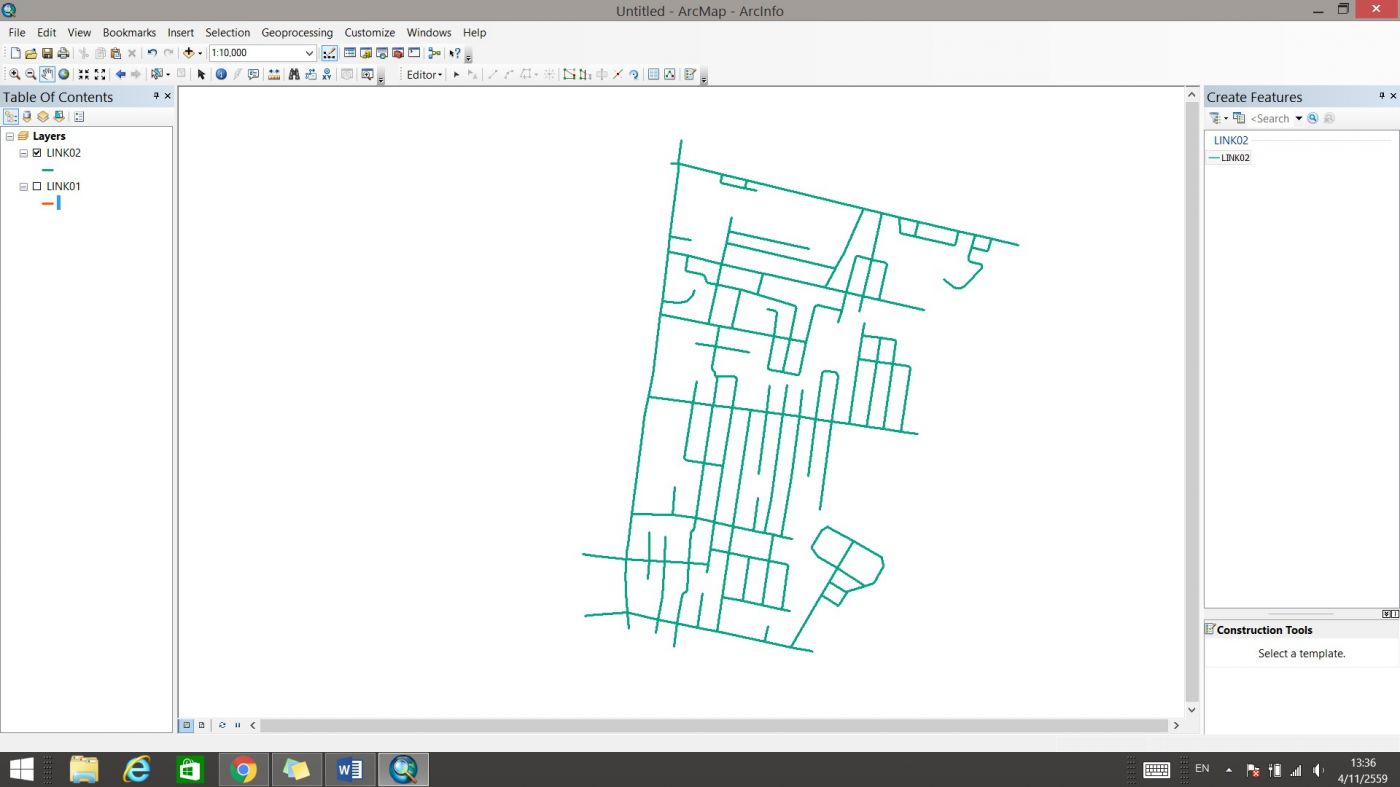Viewport: 1400px width, 787px height.
Task: Activate the Pan hand tool
Action: 47,75
